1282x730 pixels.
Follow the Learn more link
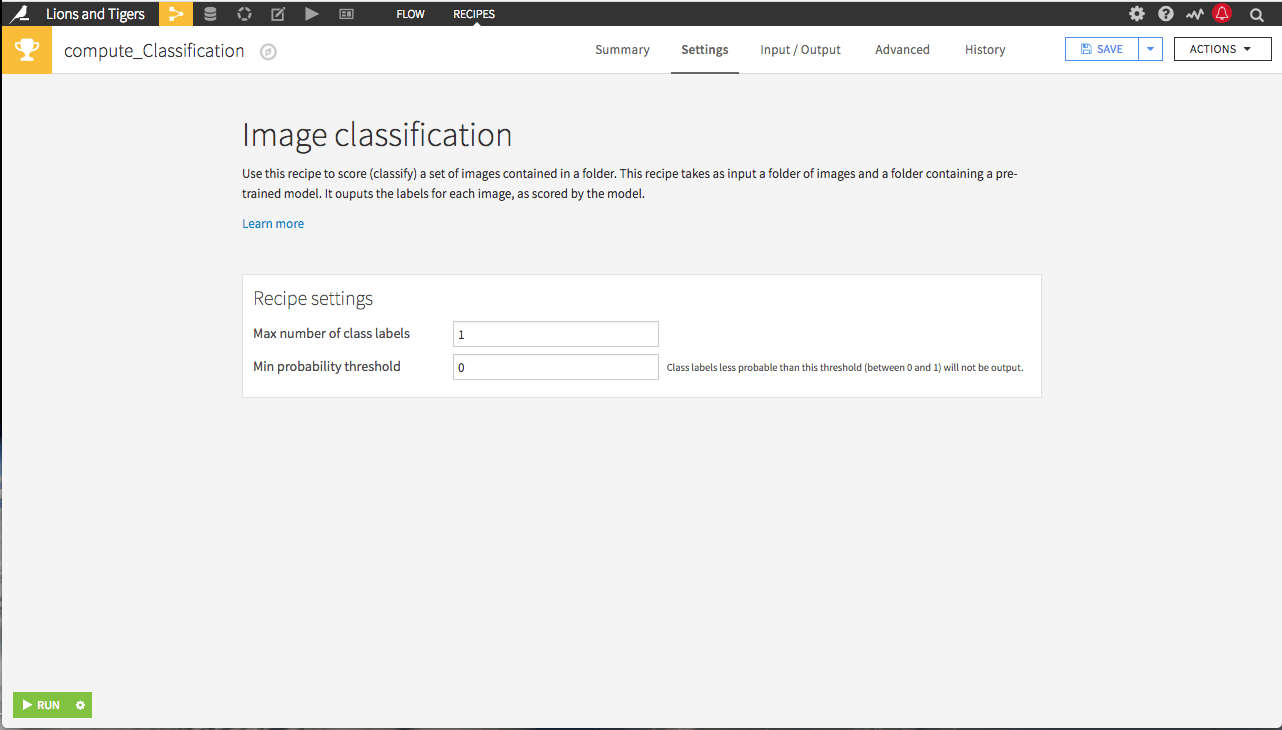point(273,224)
